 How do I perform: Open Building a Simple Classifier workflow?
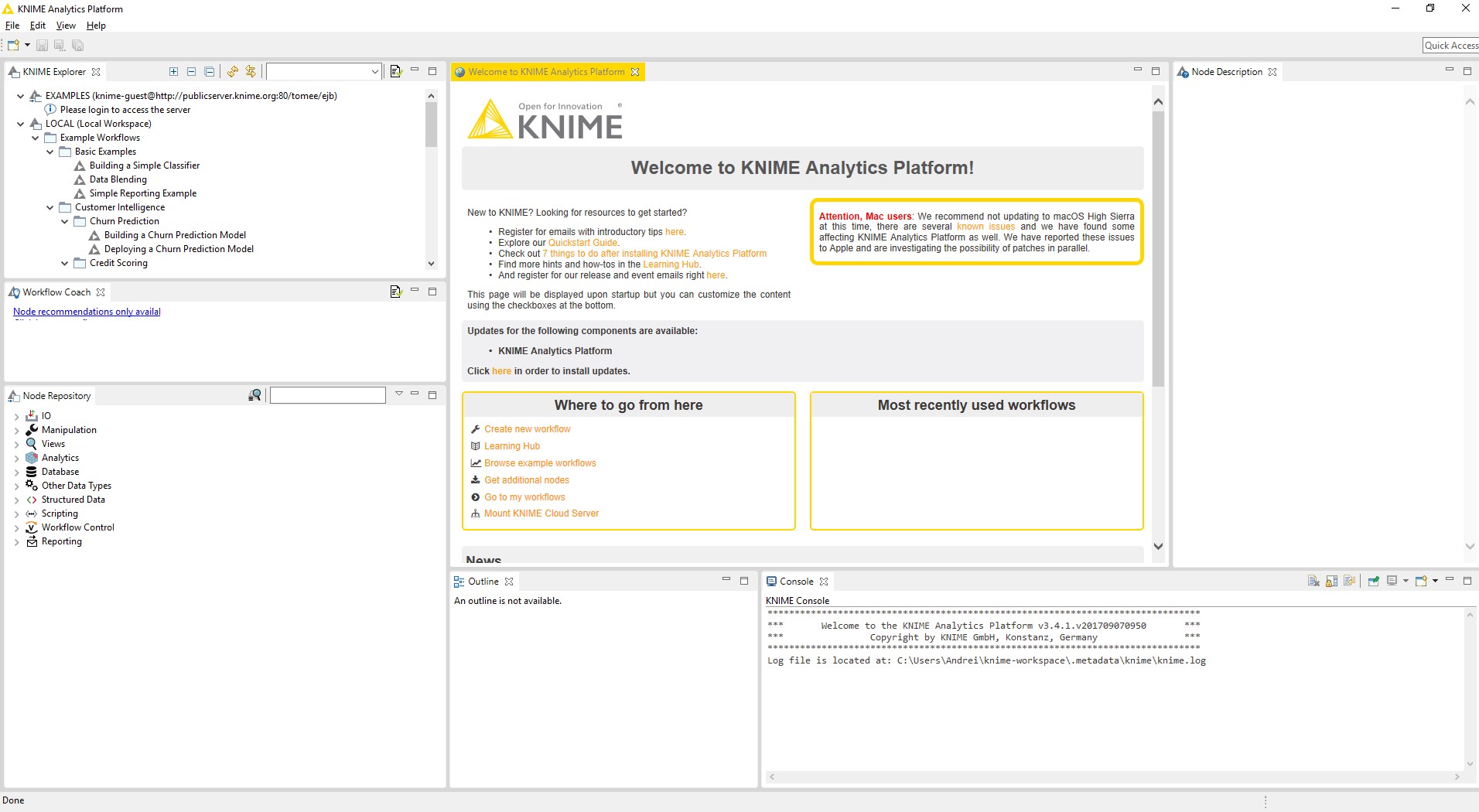coord(145,165)
